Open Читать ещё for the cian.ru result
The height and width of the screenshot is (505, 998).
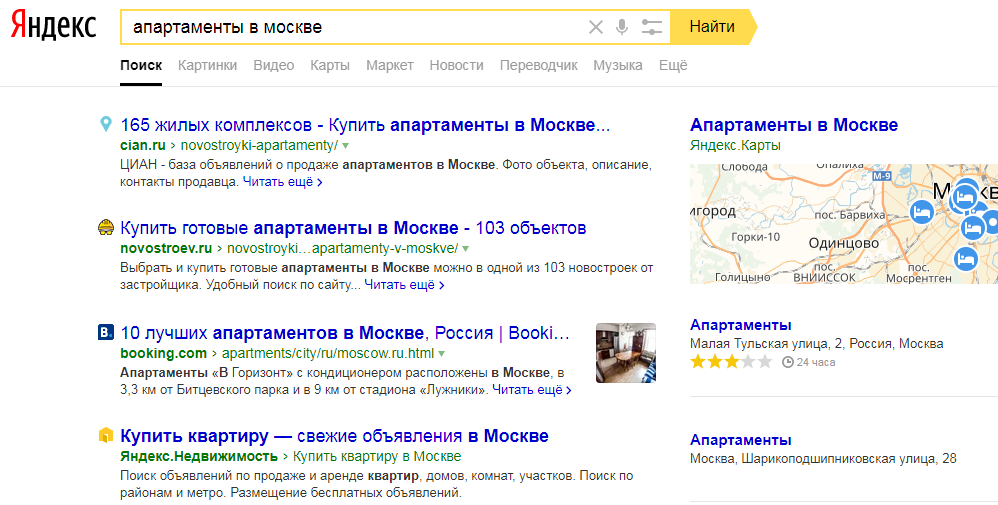point(283,182)
